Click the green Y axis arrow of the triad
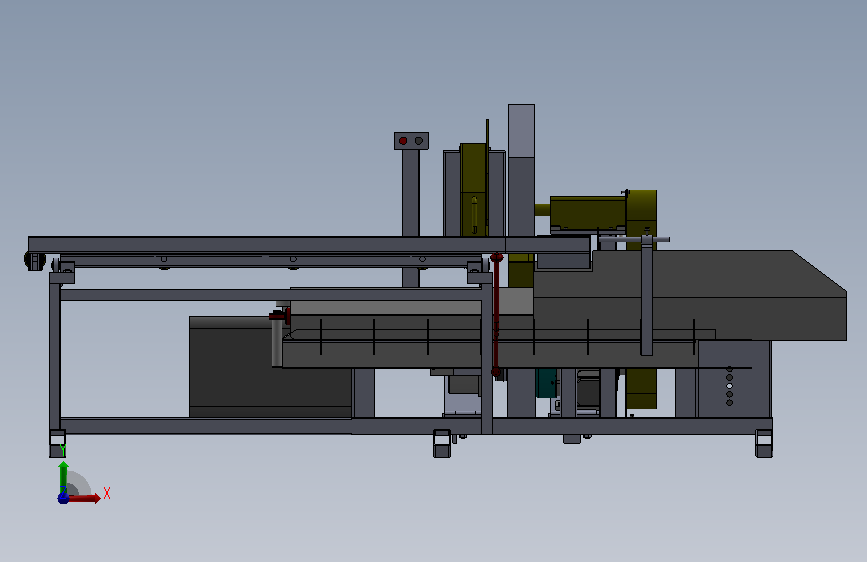 click(x=64, y=477)
